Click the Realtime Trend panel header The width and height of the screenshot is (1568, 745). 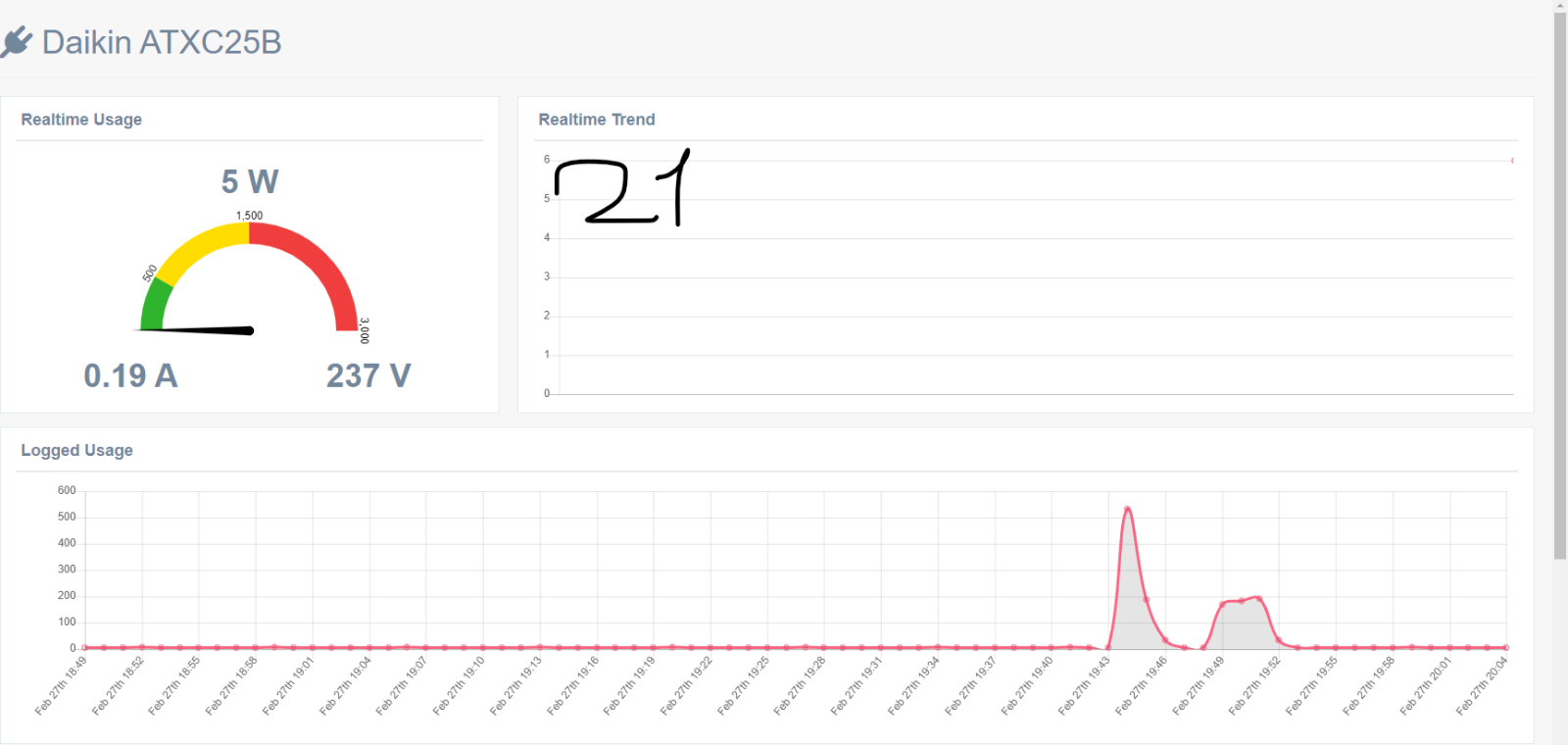pyautogui.click(x=597, y=120)
